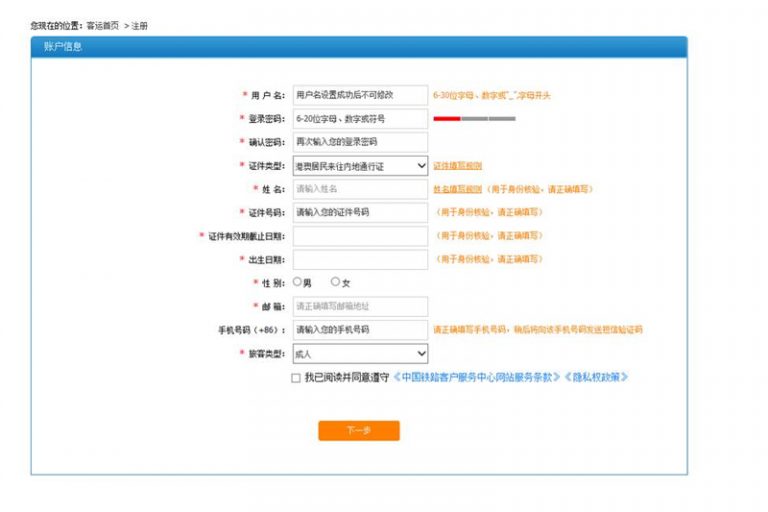768x512 pixels.
Task: Select the 女 (female) radio button
Action: (x=335, y=282)
